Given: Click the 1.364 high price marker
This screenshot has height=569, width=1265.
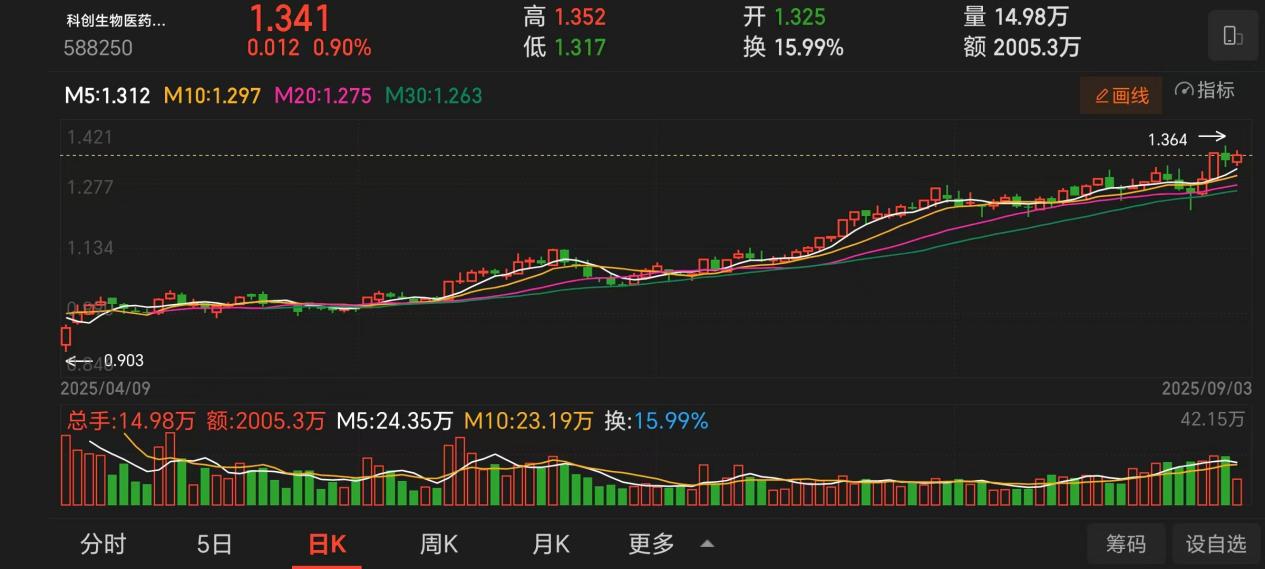Looking at the screenshot, I should [1168, 140].
